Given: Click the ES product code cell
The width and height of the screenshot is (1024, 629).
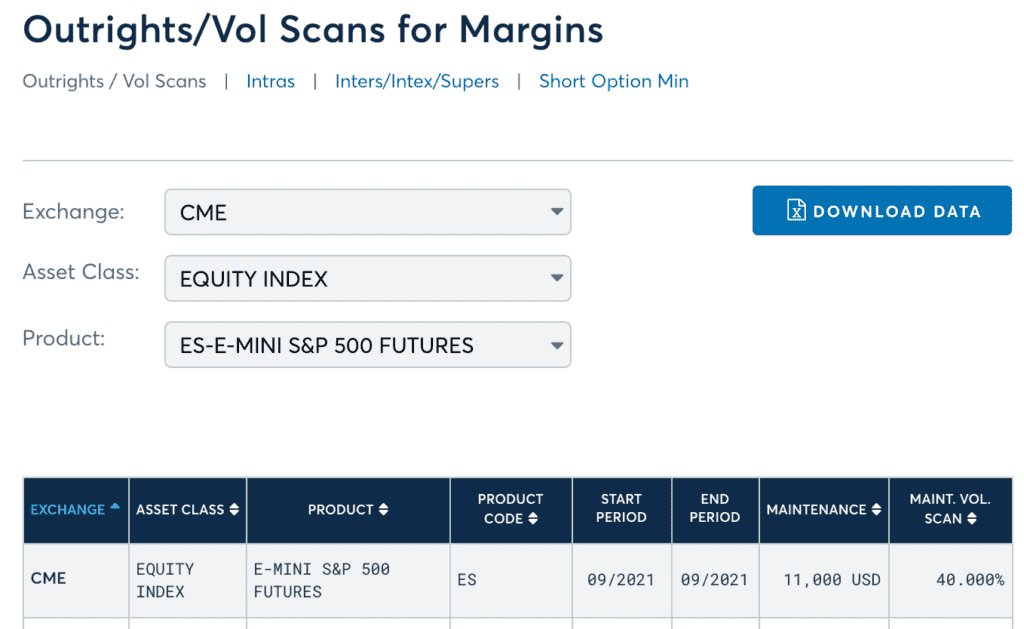Looking at the screenshot, I should 467,579.
